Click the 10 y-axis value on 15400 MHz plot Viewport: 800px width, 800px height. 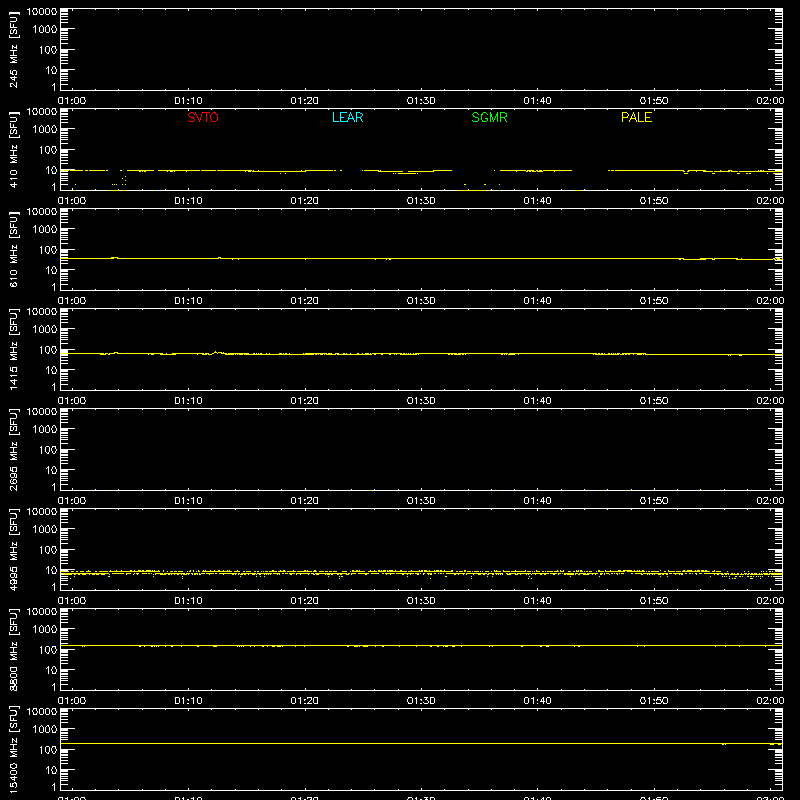(52, 770)
